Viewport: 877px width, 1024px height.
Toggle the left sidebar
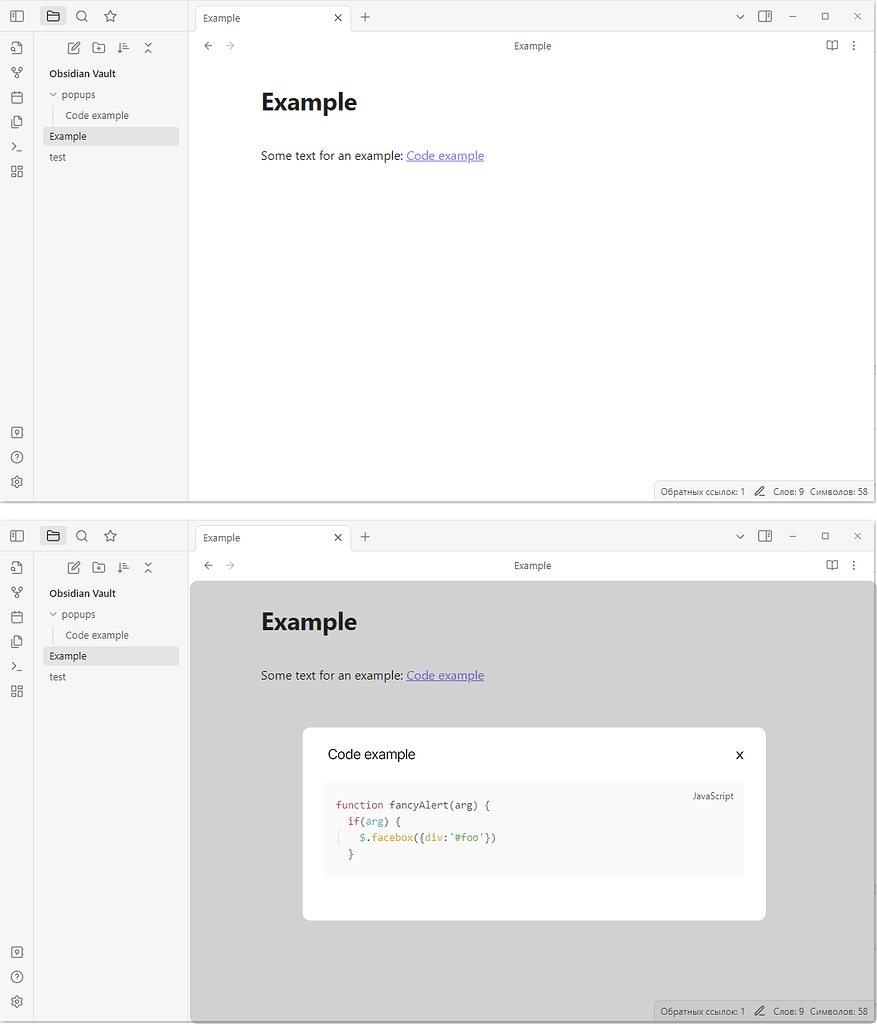click(x=16, y=16)
